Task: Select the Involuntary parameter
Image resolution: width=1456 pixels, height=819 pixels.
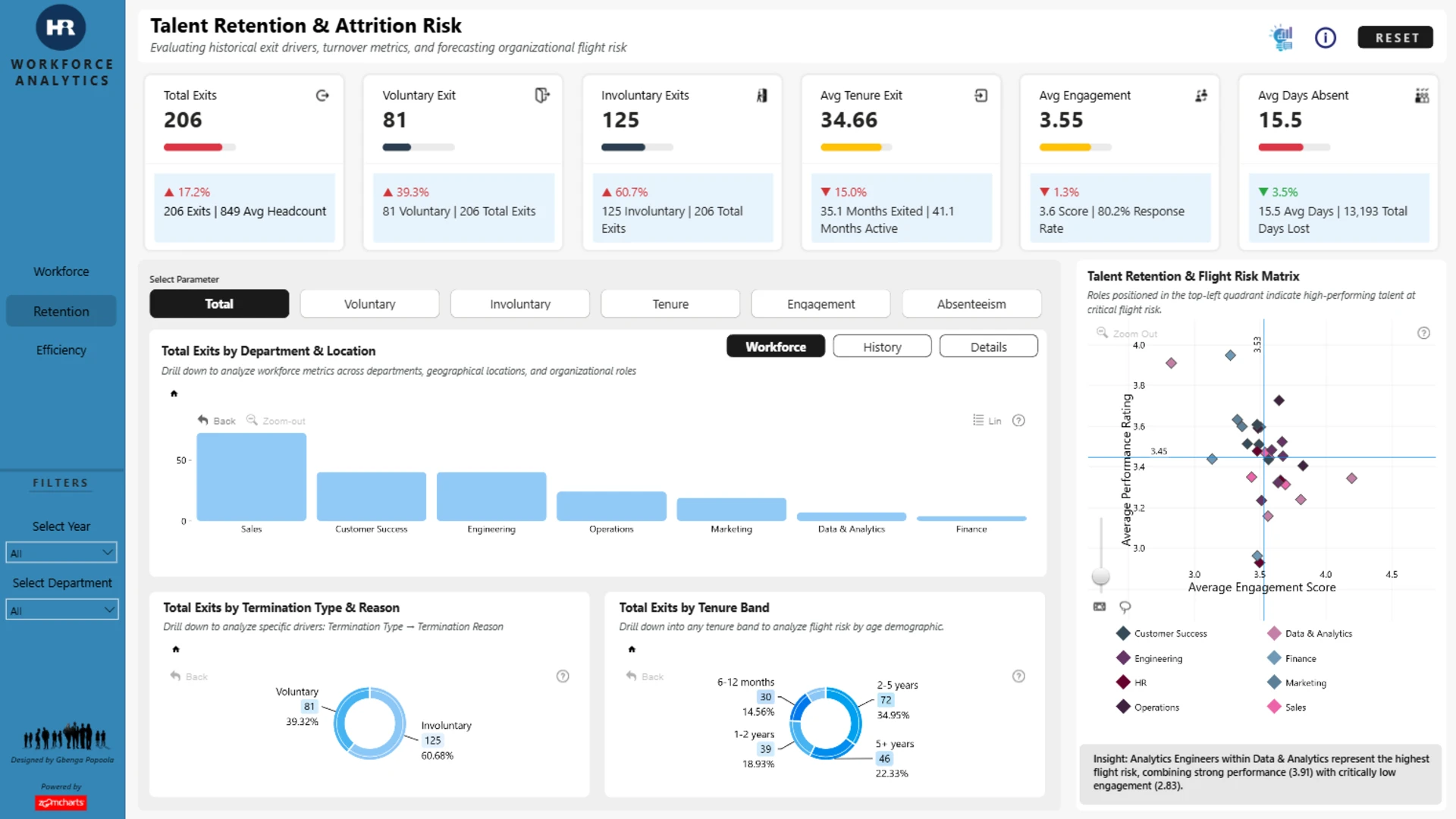Action: click(519, 303)
